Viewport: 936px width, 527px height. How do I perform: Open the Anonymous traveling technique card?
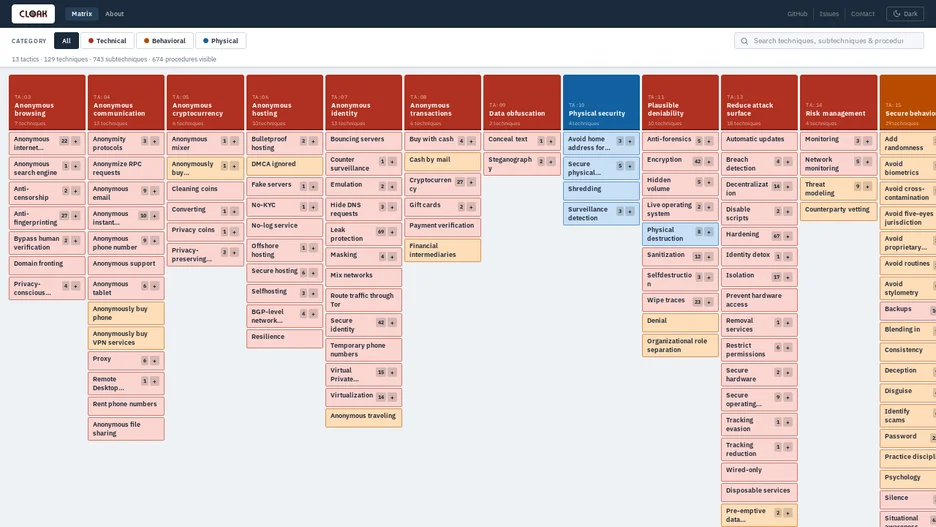click(x=364, y=417)
